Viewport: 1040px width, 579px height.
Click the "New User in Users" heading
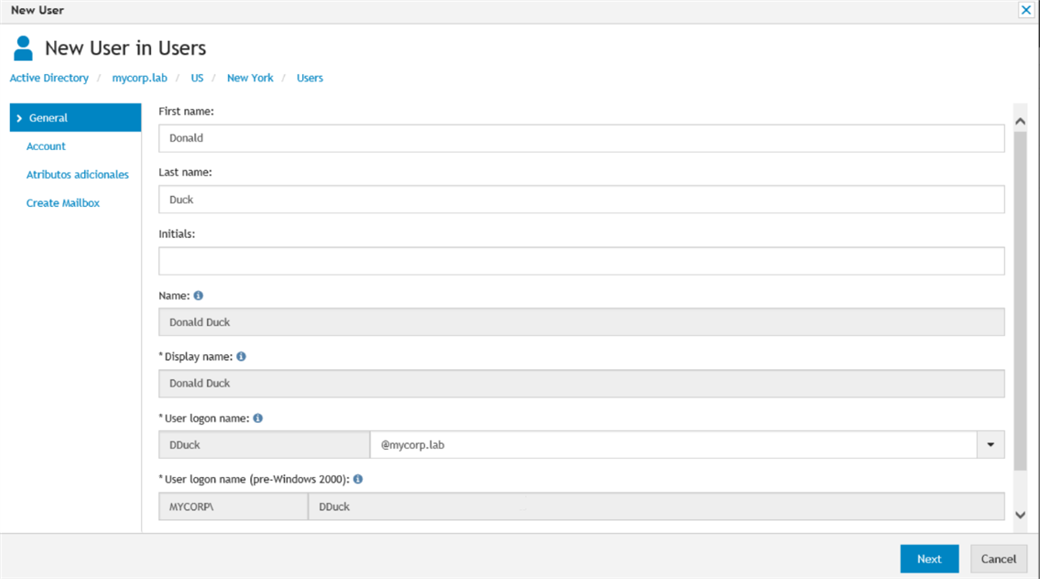coord(125,48)
